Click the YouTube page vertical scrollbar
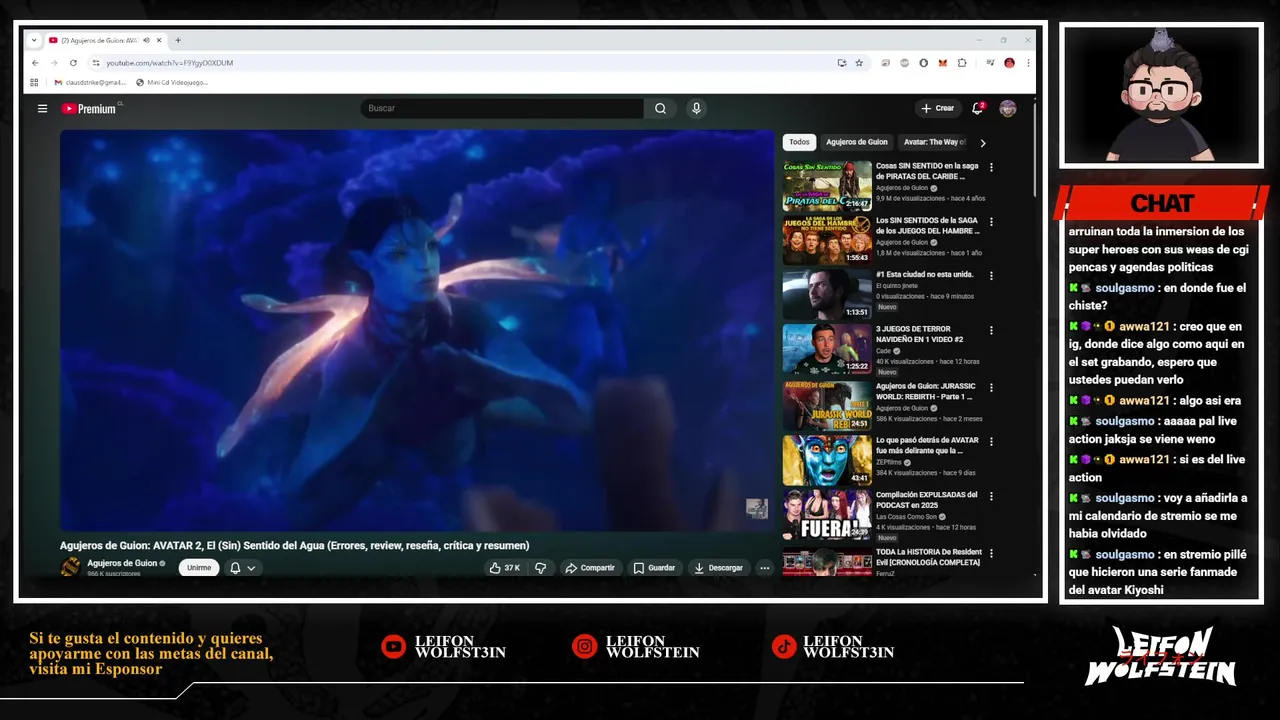 pyautogui.click(x=1034, y=148)
